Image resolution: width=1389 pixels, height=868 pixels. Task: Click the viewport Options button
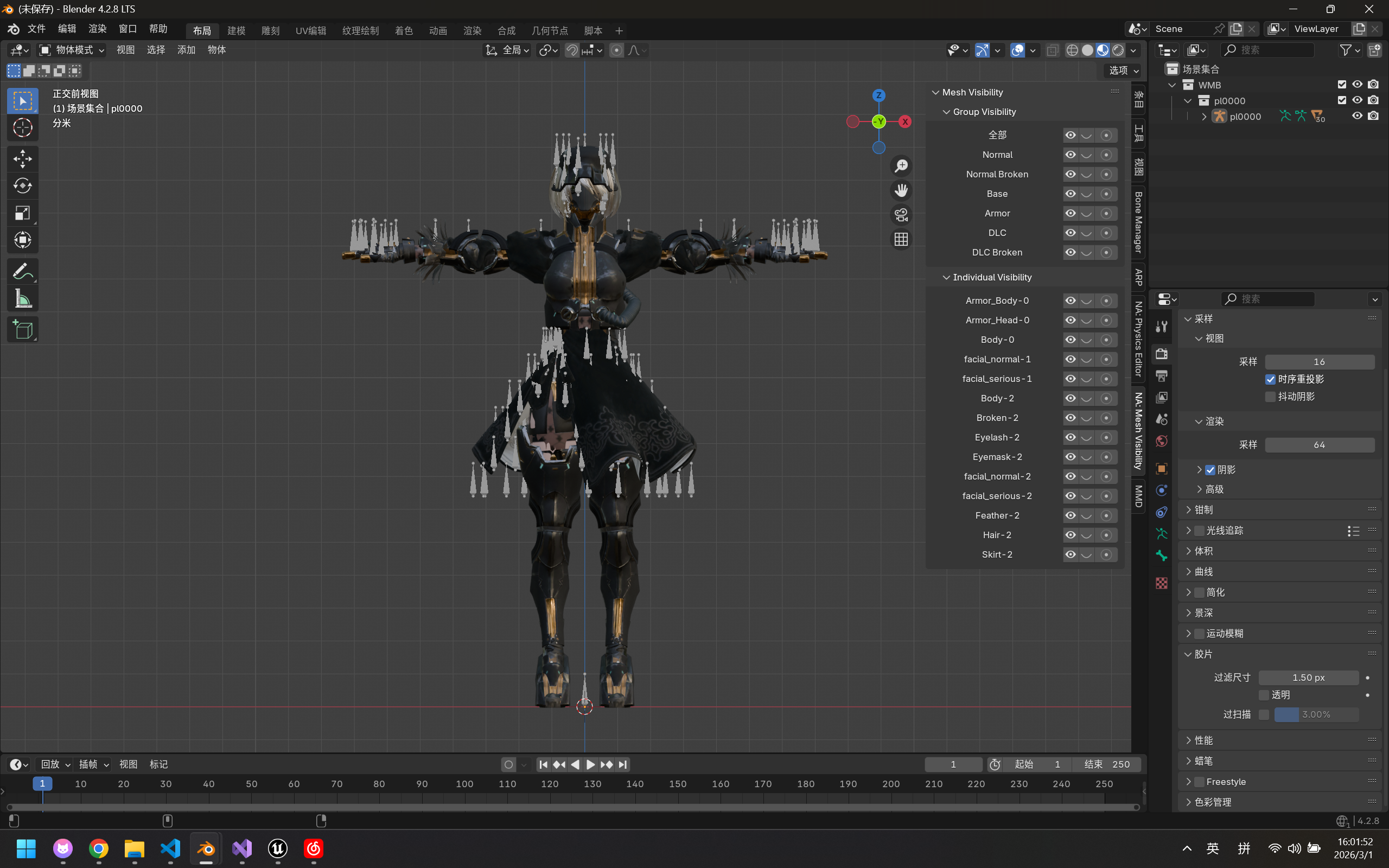pyautogui.click(x=1123, y=70)
